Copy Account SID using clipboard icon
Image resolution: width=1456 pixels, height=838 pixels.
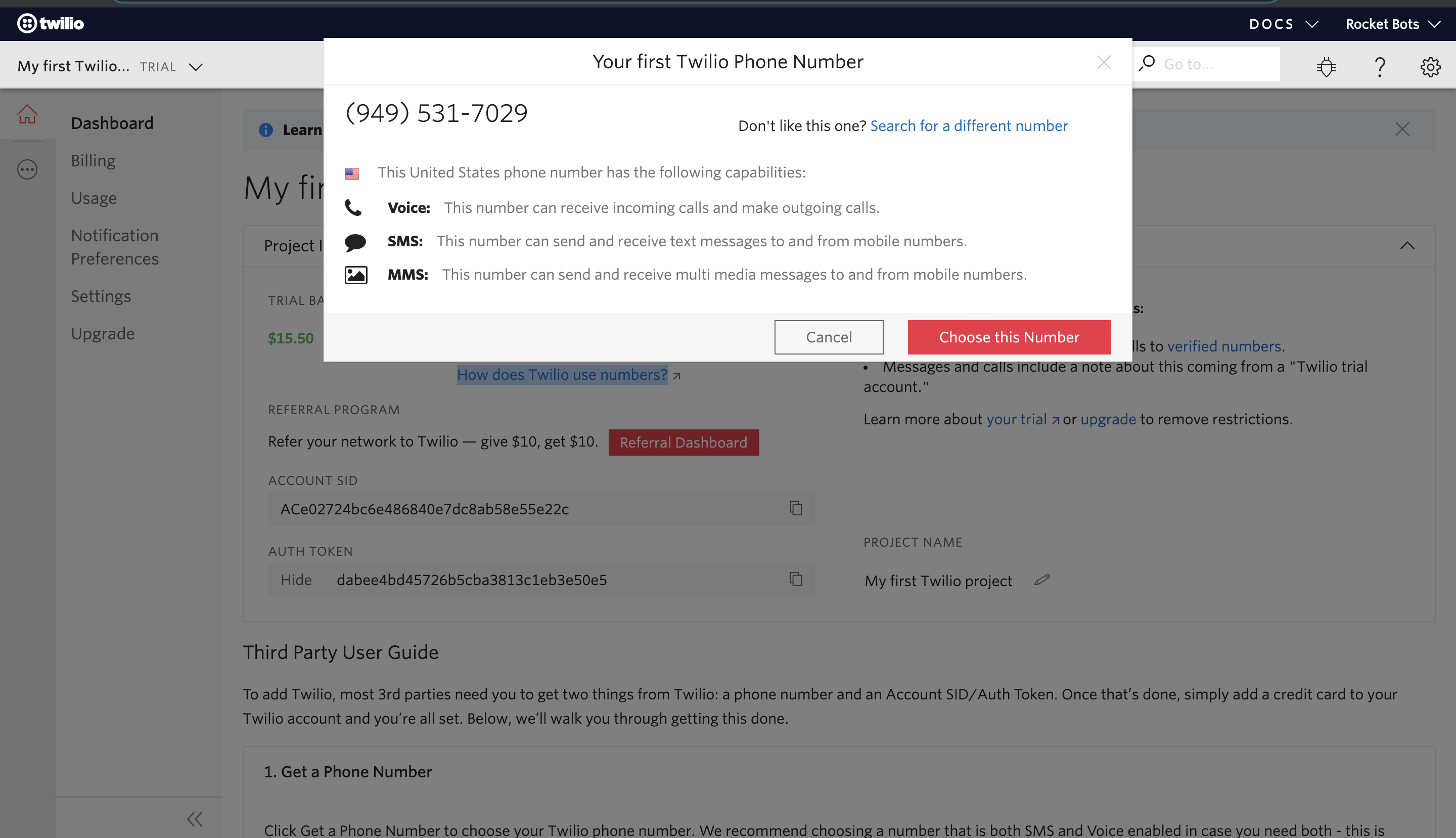coord(796,508)
